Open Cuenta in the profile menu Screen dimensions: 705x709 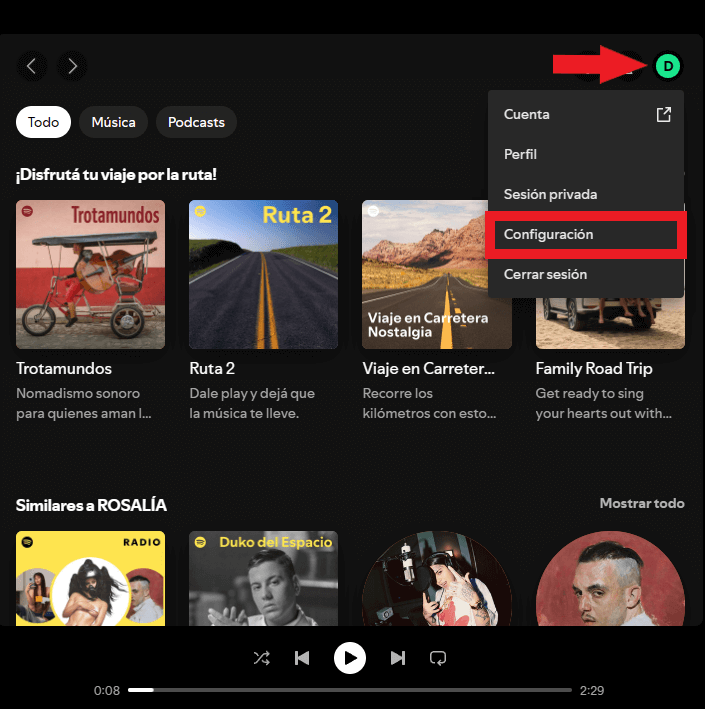(x=586, y=114)
